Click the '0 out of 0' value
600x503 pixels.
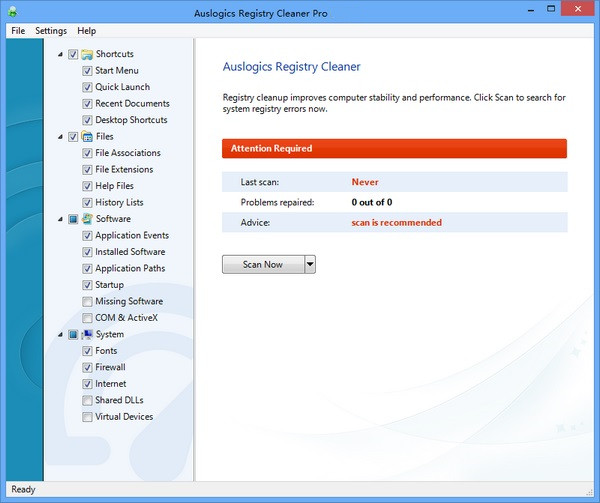tap(372, 202)
